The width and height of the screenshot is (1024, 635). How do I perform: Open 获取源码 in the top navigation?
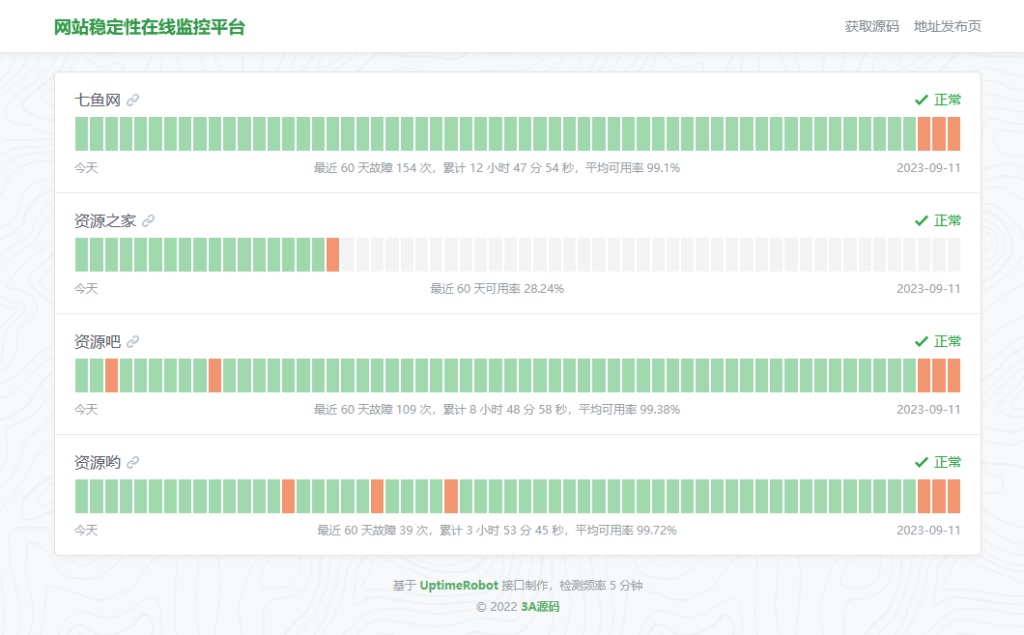(871, 26)
